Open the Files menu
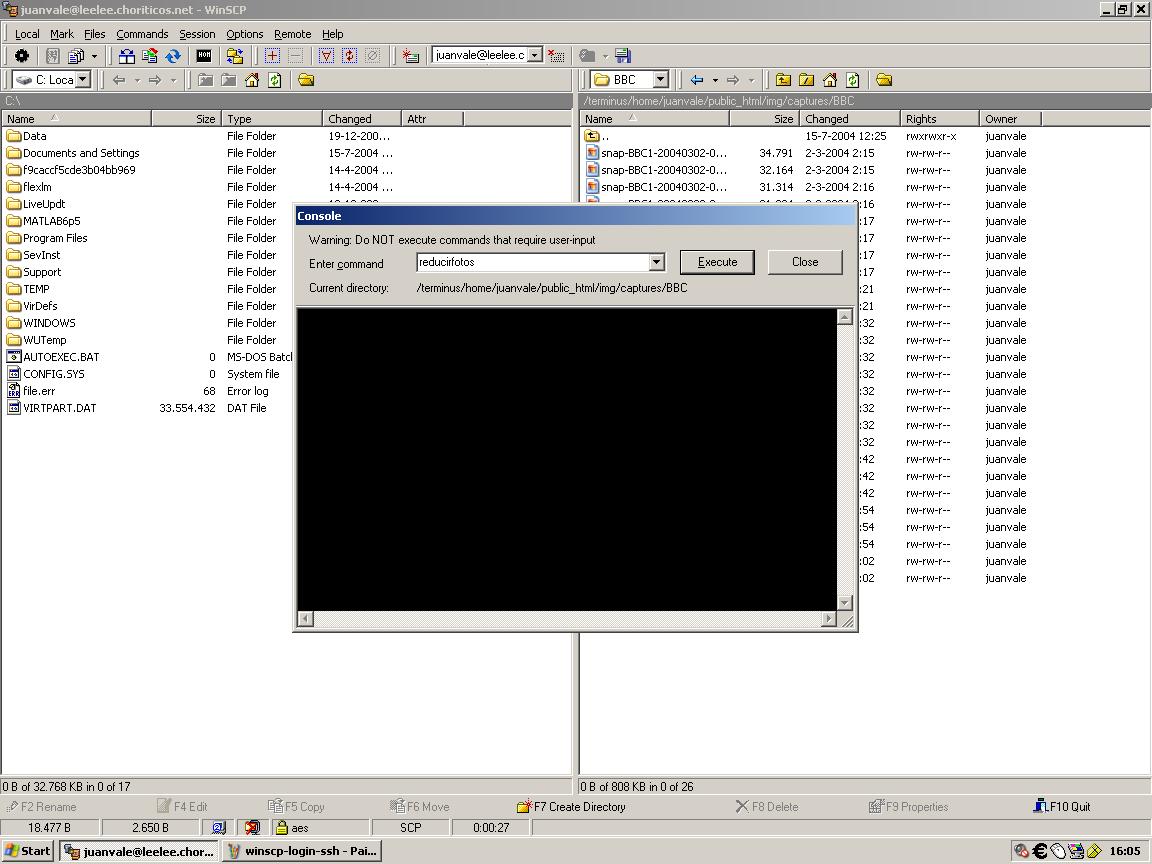Image resolution: width=1152 pixels, height=864 pixels. [x=94, y=34]
